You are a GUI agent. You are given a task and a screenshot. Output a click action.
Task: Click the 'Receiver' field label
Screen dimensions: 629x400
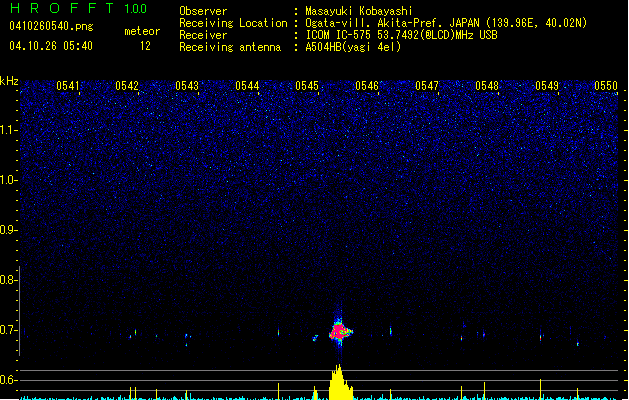[203, 35]
